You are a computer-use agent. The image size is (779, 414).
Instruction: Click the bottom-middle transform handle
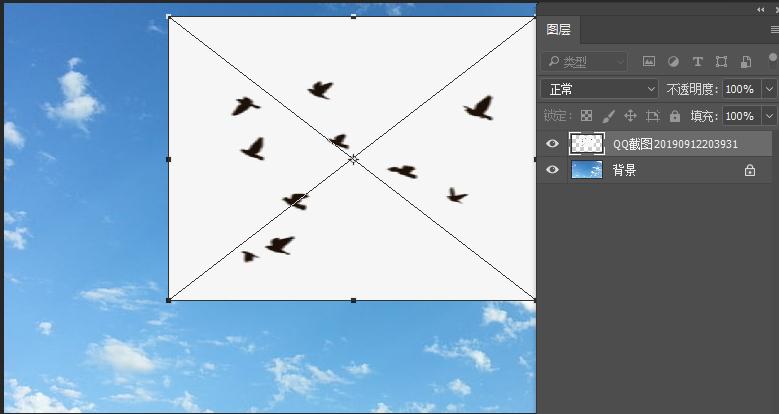(353, 300)
